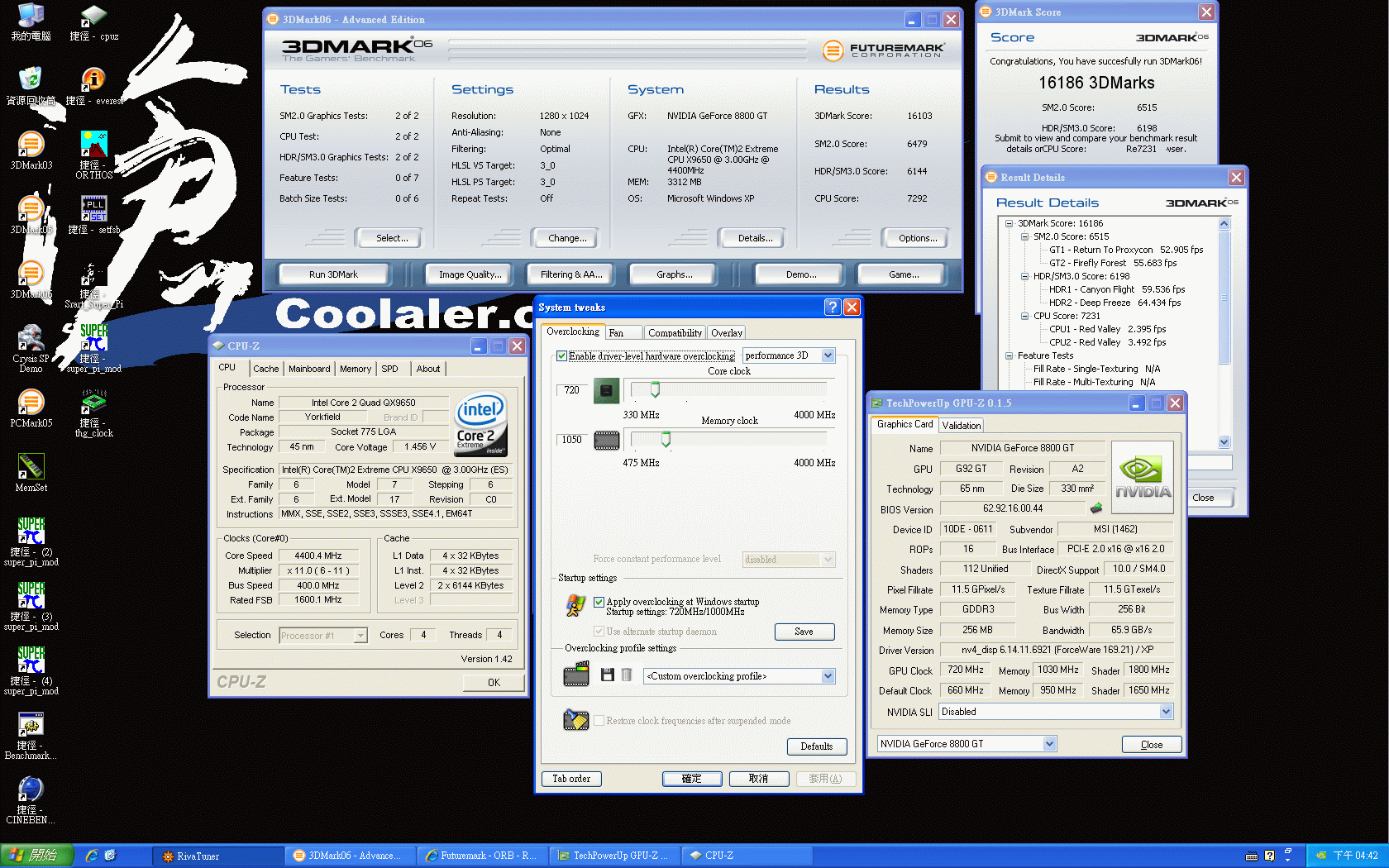Delete the overclocking profile with the trash icon
1389x868 pixels.
[x=627, y=675]
